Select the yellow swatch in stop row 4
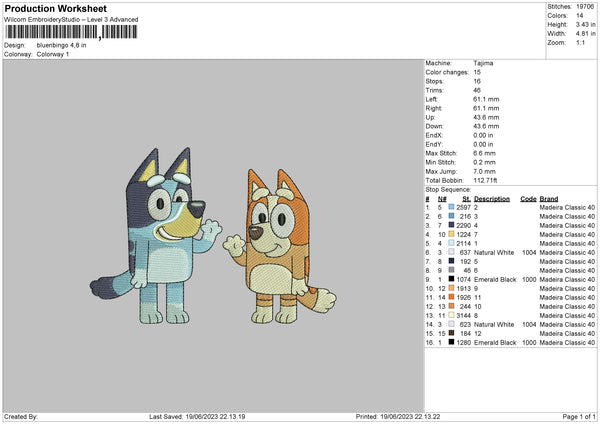This screenshot has height=424, width=600. point(451,234)
